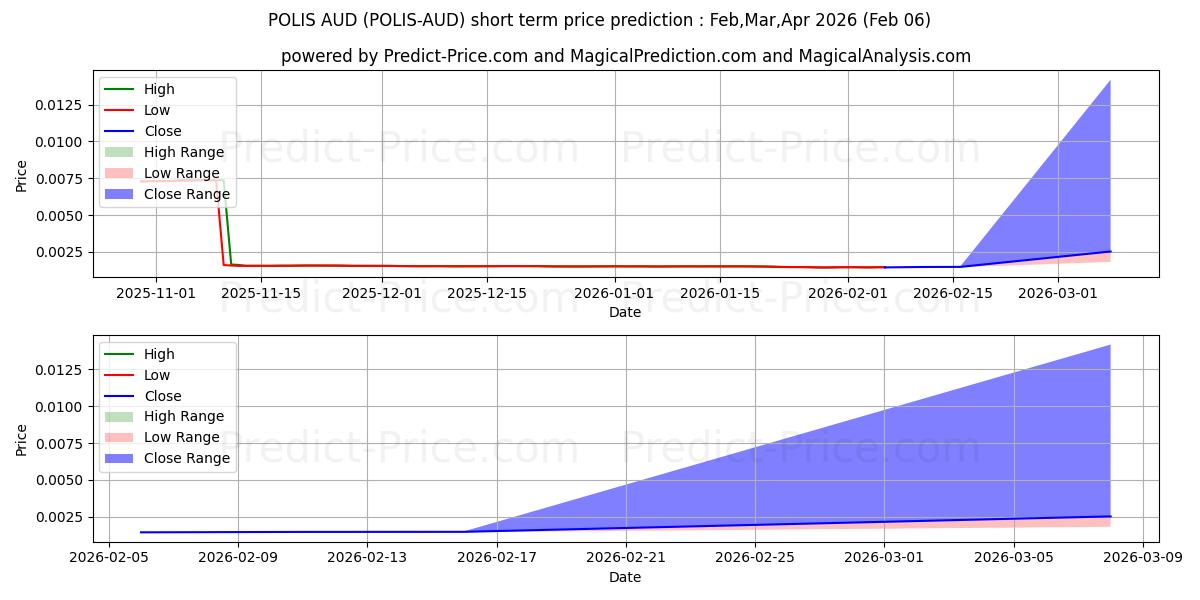Click the 'powered by Predict-Price.com' subtitle
Image resolution: width=1200 pixels, height=600 pixels.
[625, 56]
